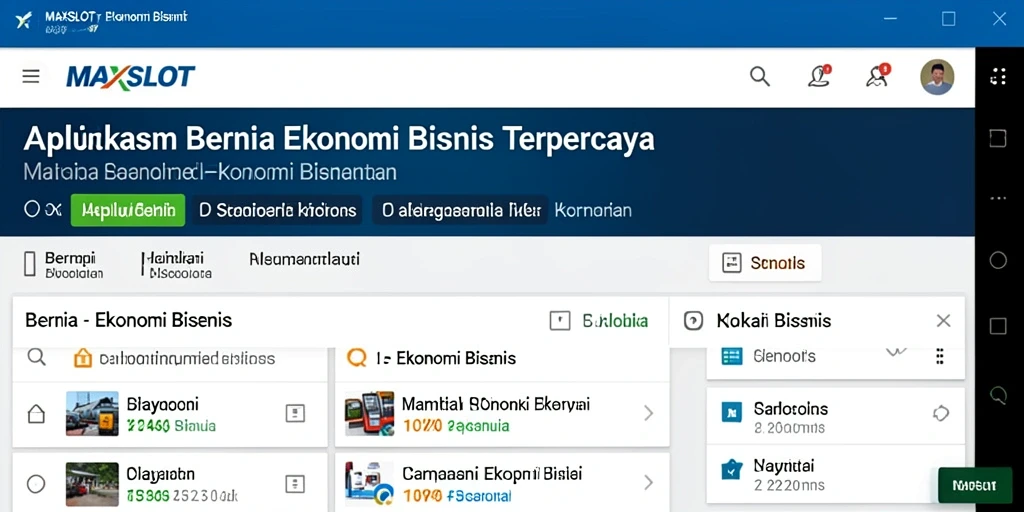
Task: Click the Aplunkasm Bernia Ekonomi Bisnis Terpercaya headline
Action: 339,140
